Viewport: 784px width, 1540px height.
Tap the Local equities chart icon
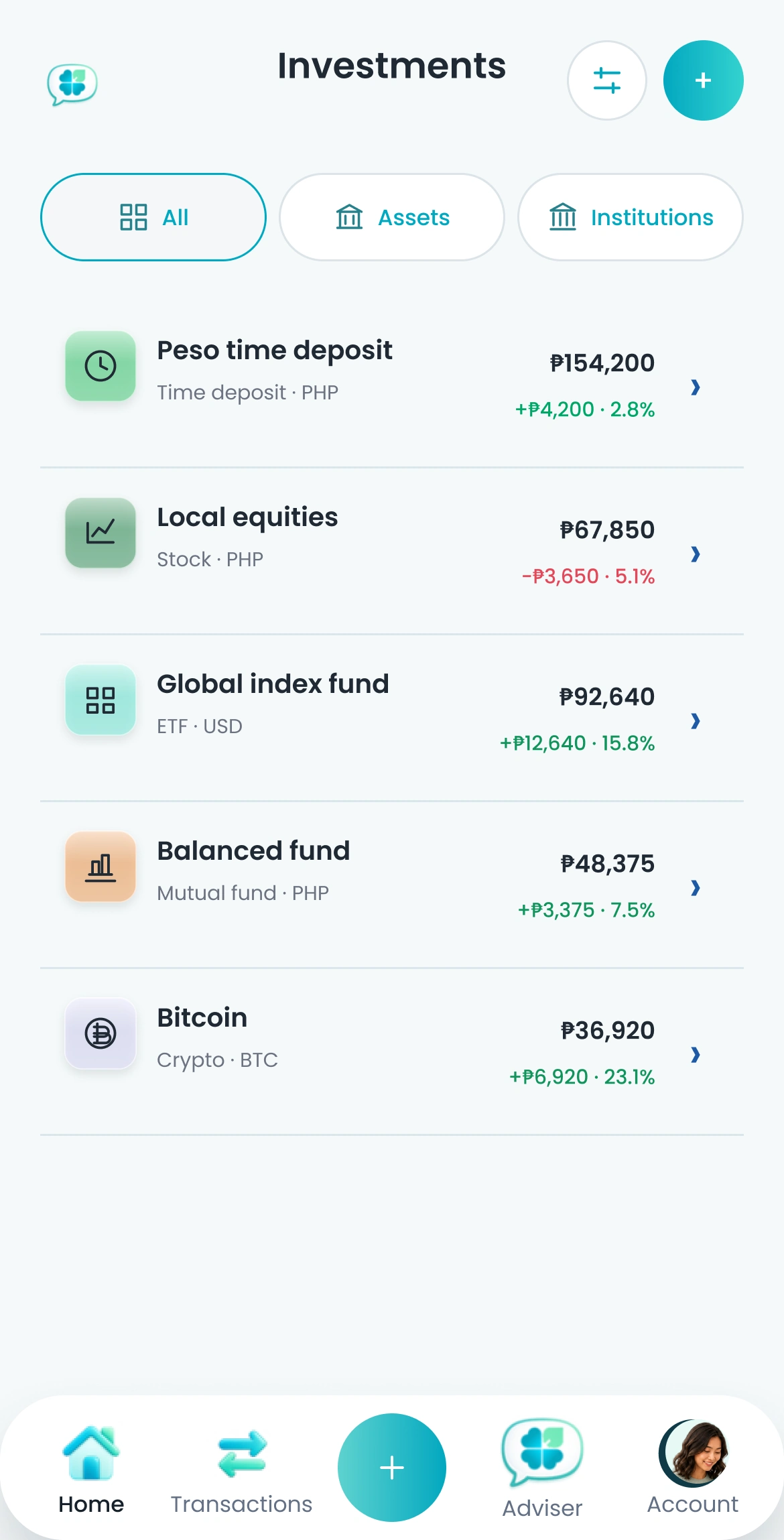(x=101, y=533)
